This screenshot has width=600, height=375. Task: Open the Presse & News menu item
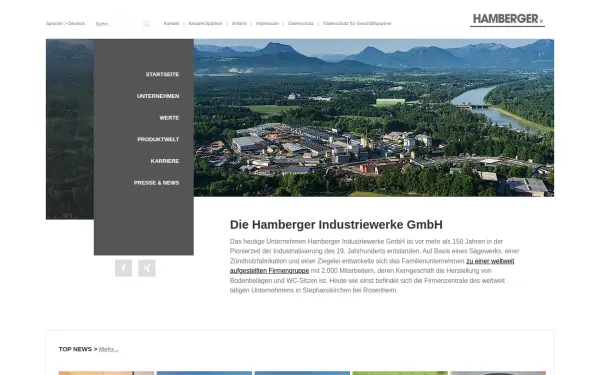tap(157, 183)
